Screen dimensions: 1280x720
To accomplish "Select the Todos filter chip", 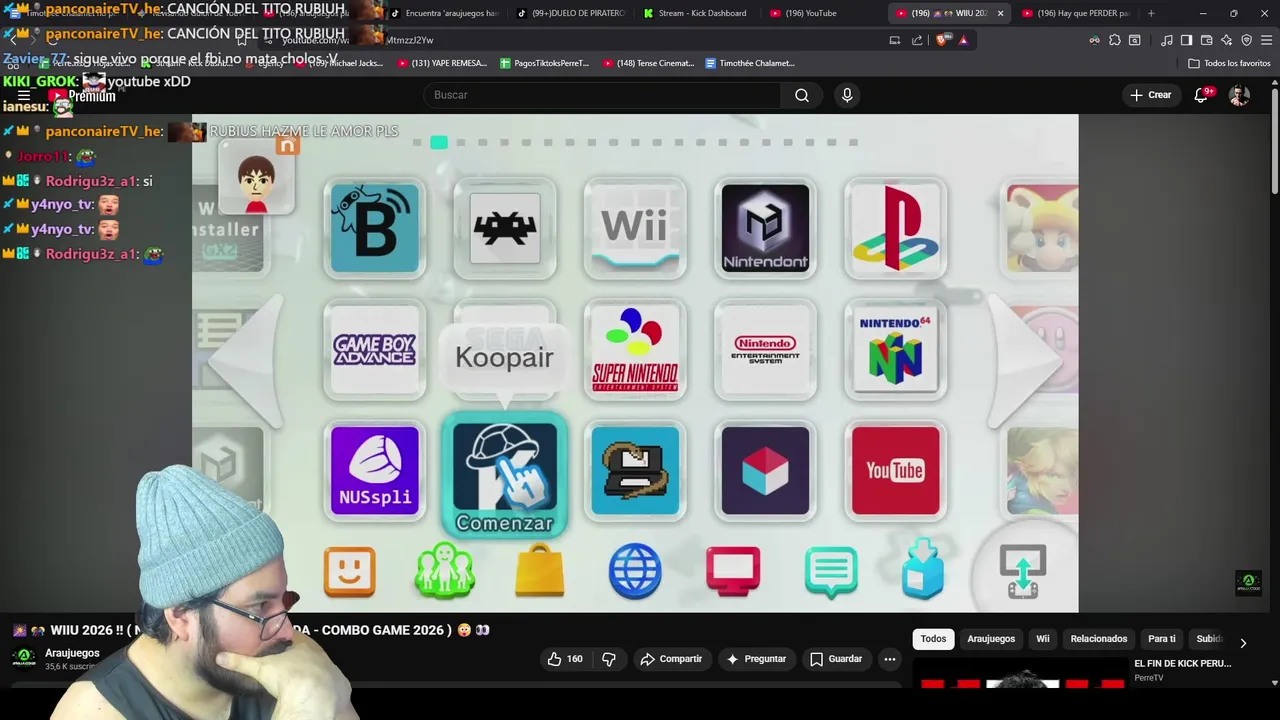I will pos(933,639).
